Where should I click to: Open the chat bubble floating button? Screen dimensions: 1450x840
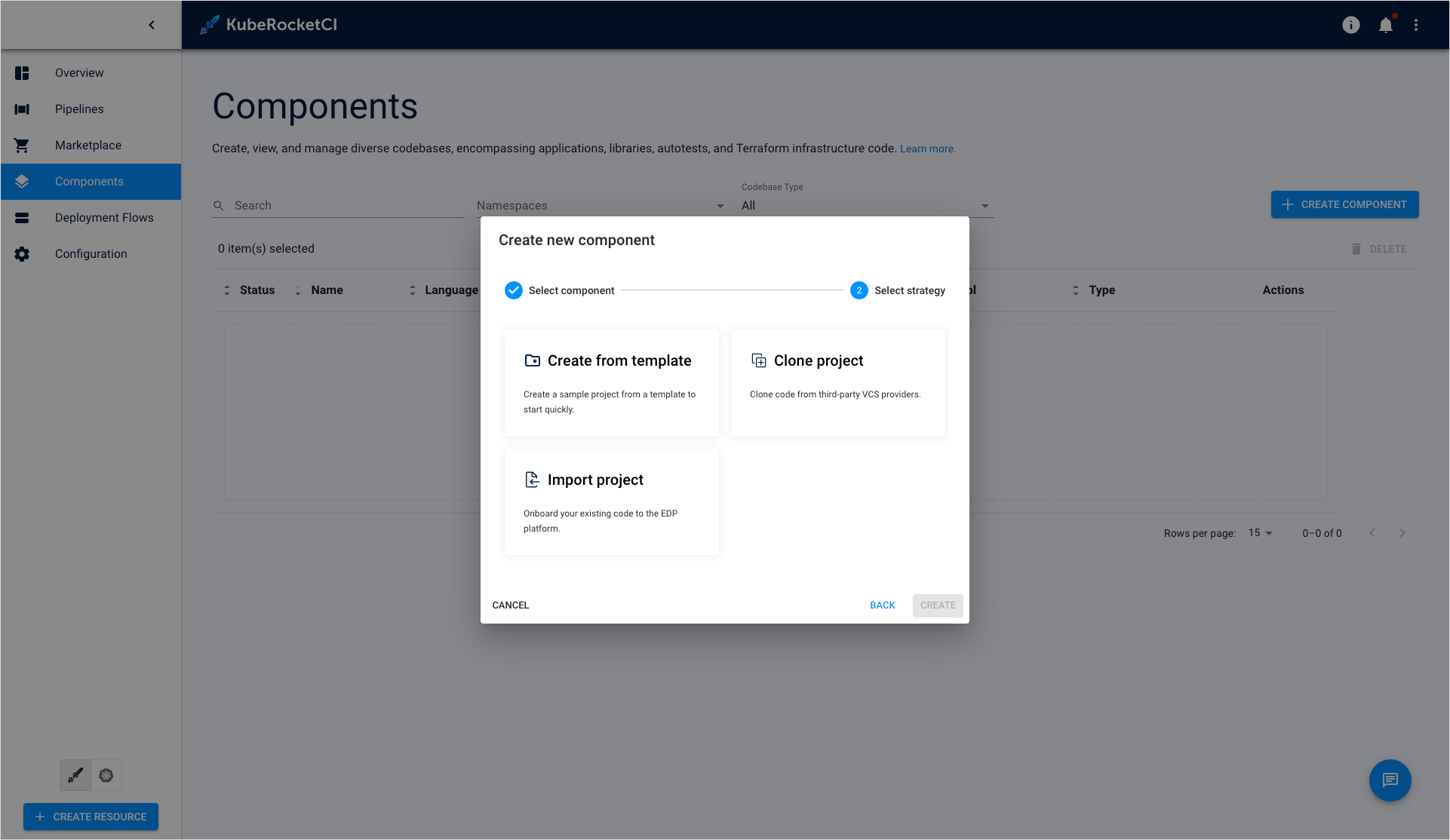1390,780
